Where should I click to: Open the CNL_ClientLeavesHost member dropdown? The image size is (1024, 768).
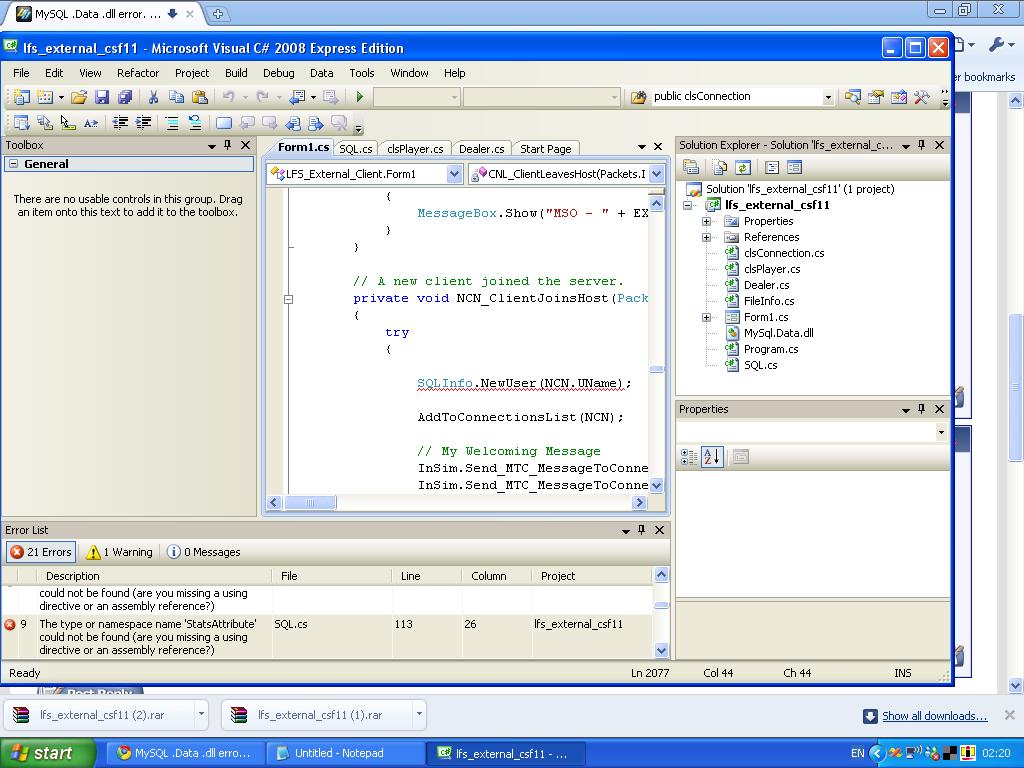point(656,174)
